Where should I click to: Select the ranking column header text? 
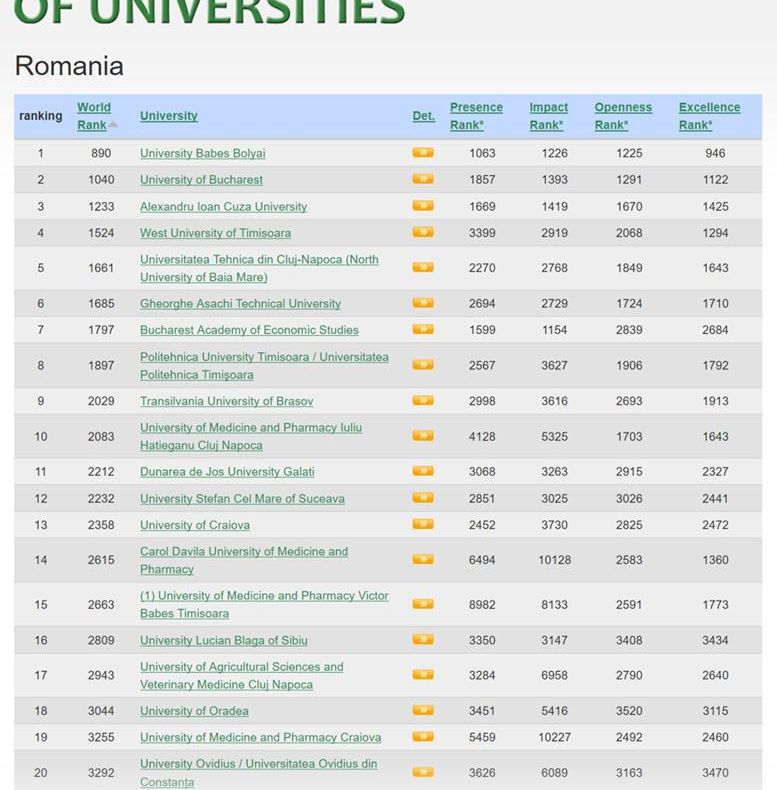coord(41,116)
